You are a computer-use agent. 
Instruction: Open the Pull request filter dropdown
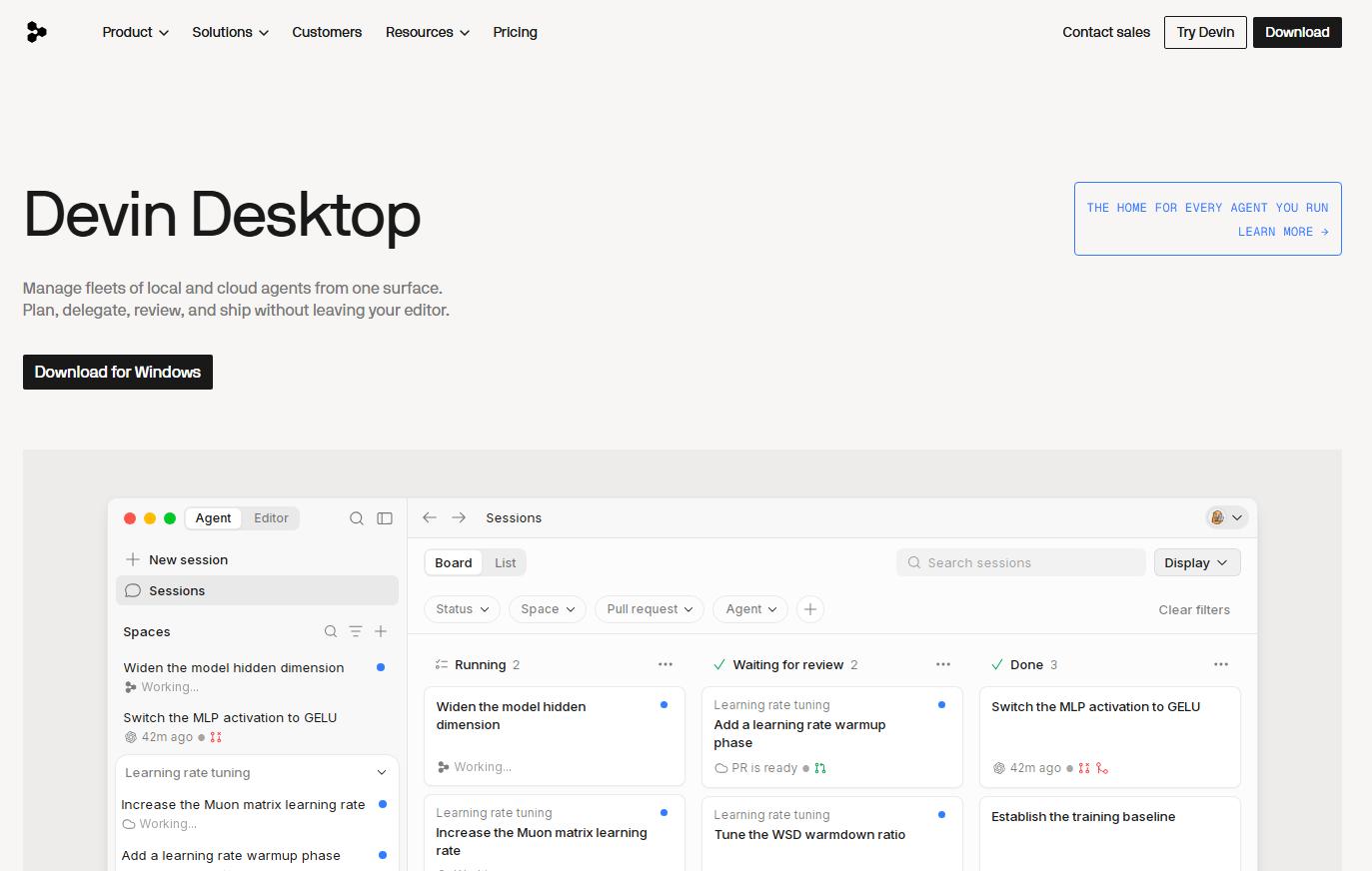click(650, 609)
